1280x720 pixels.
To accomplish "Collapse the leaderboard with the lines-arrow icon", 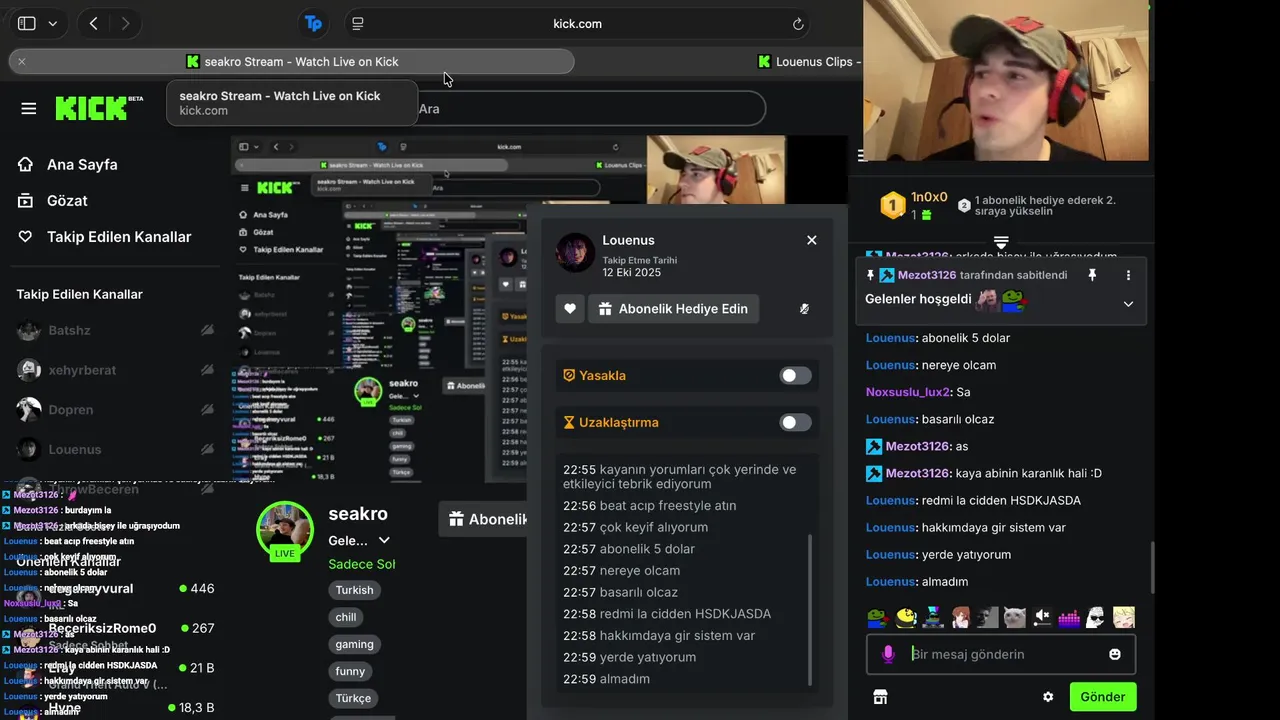I will (x=1001, y=242).
